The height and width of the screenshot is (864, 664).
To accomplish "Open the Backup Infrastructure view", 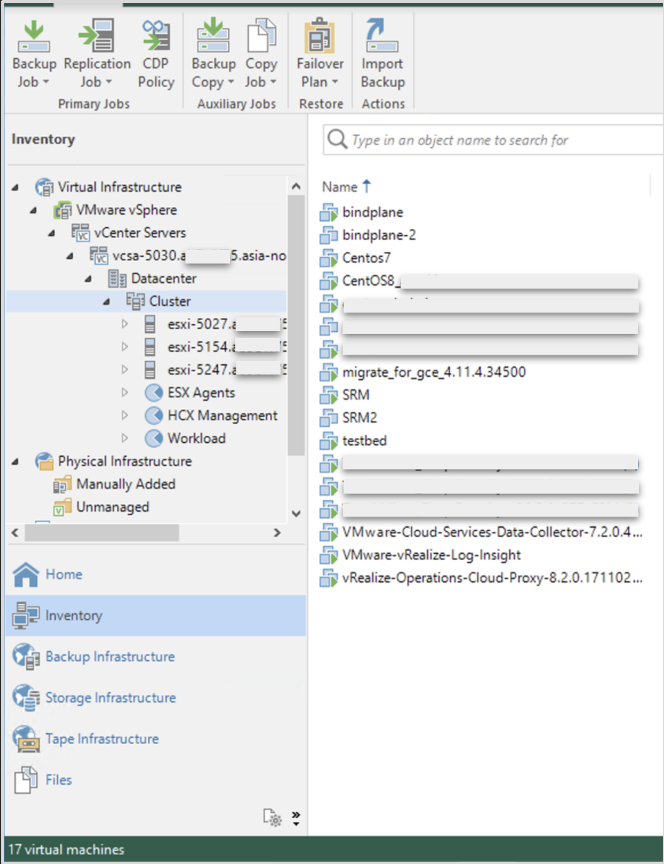I will pyautogui.click(x=109, y=657).
